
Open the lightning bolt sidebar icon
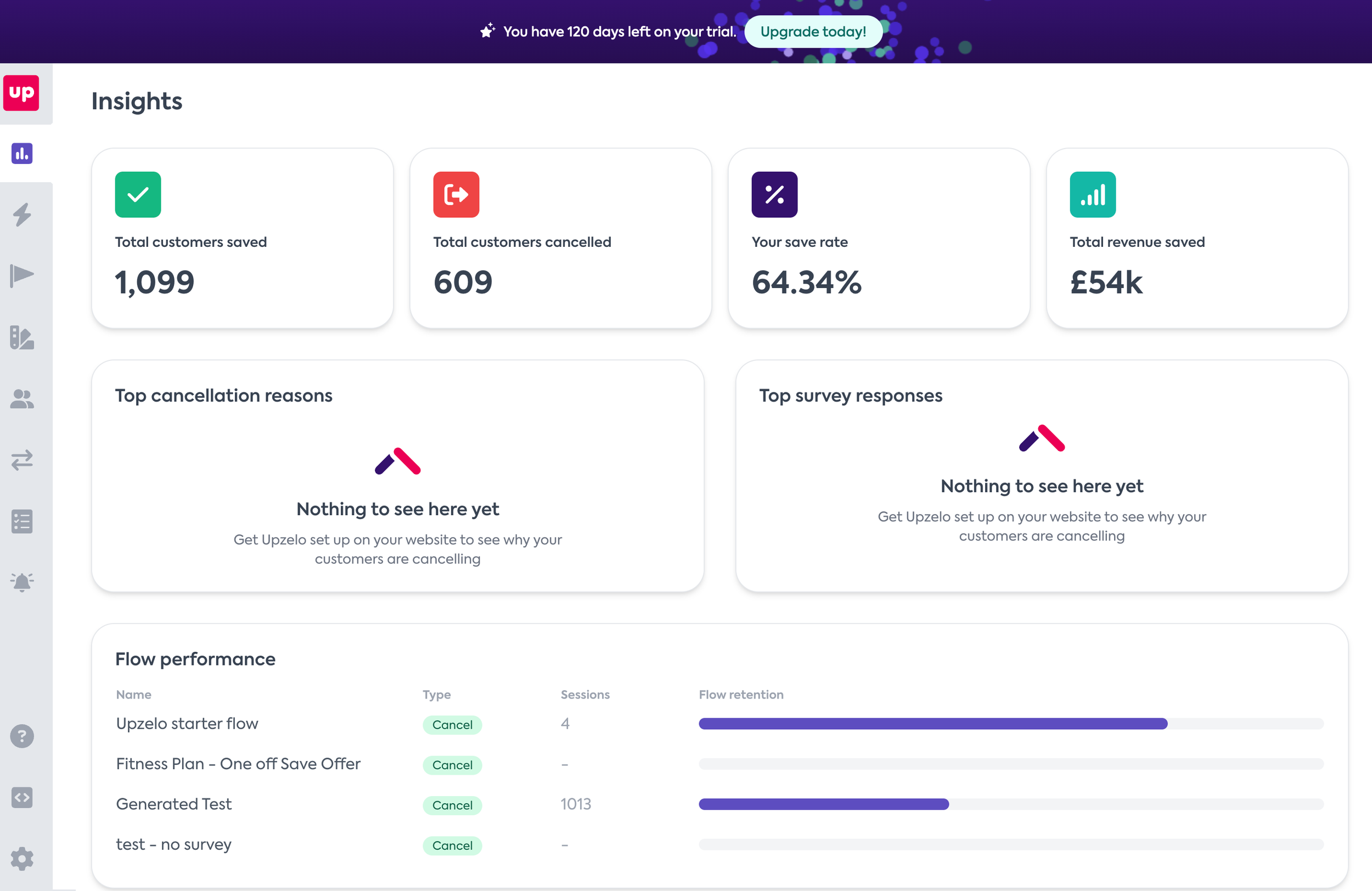click(22, 215)
